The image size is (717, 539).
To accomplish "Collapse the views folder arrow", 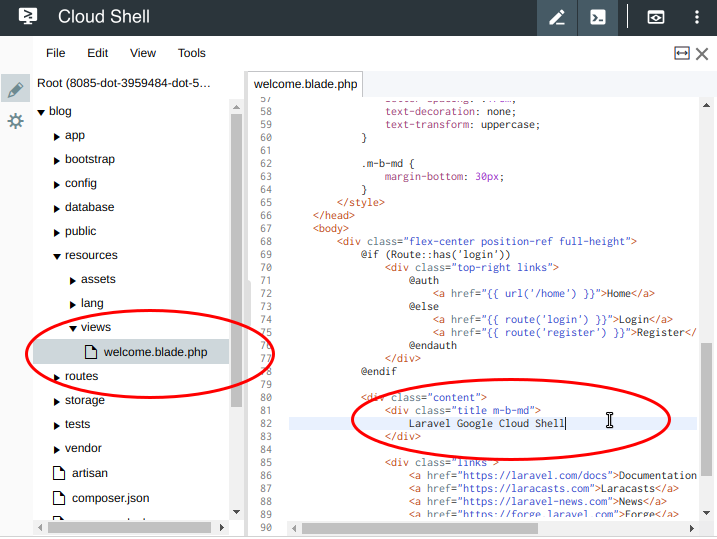I will 73,328.
